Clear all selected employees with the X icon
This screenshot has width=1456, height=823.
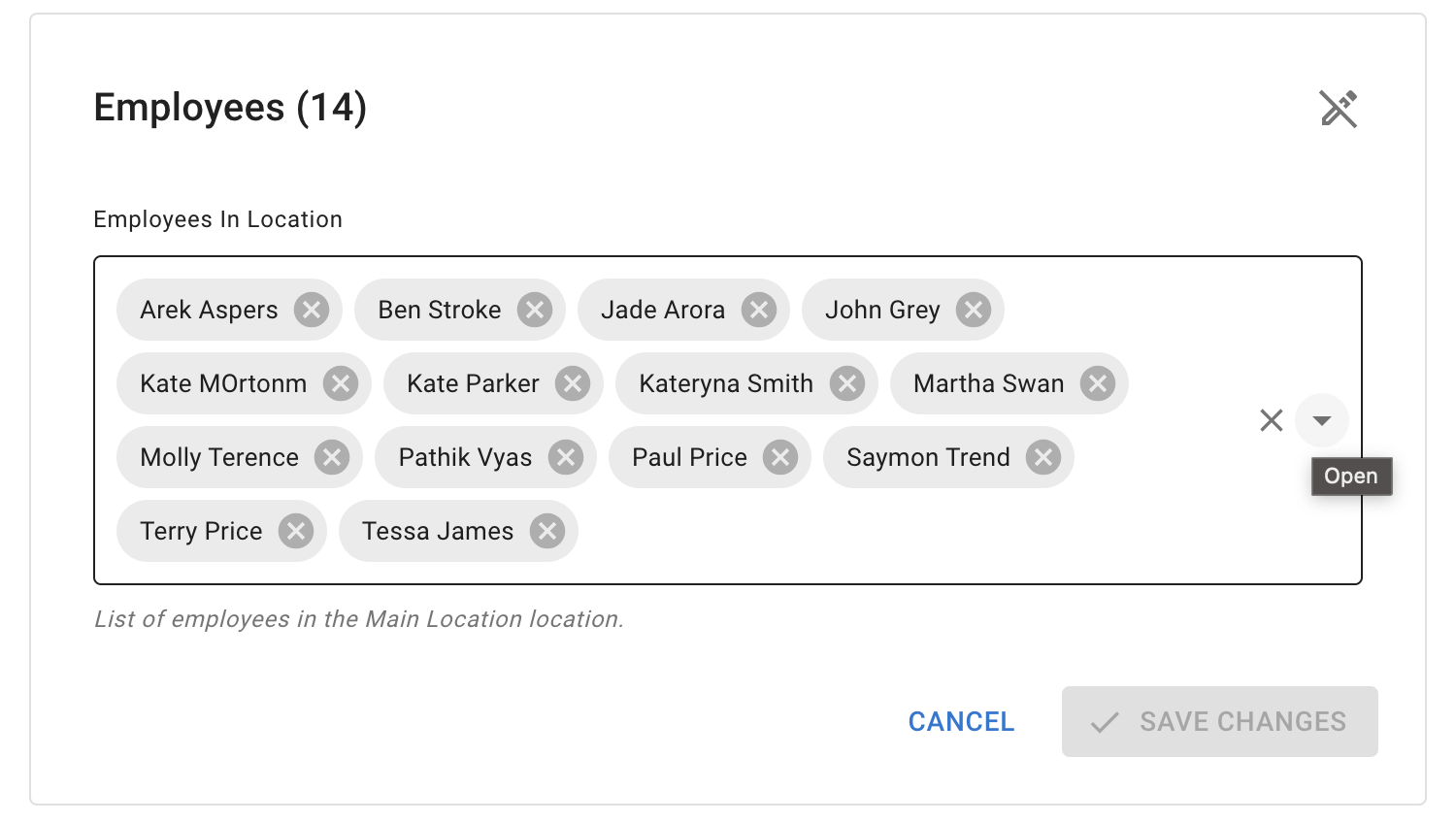[1272, 420]
